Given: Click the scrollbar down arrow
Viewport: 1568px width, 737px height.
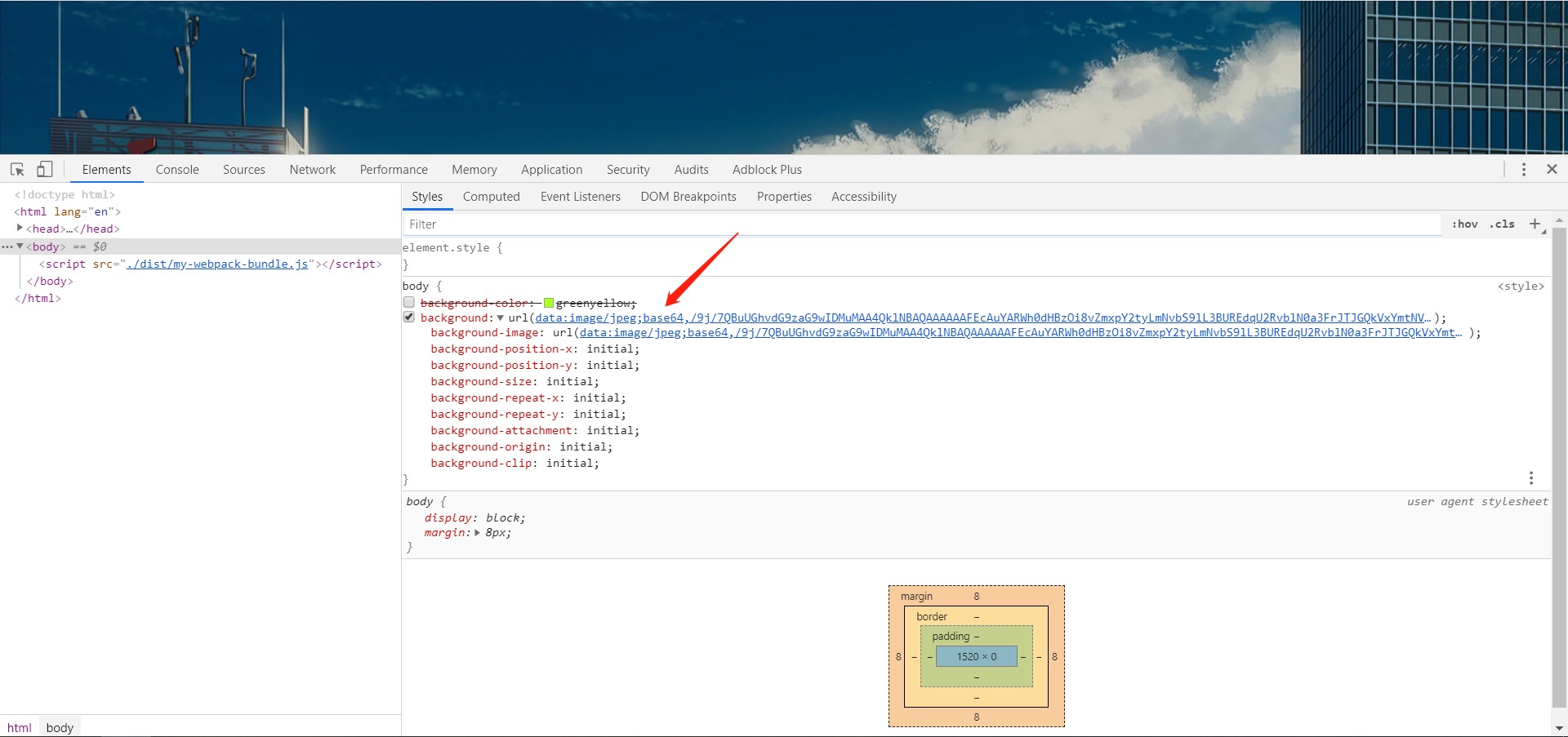Looking at the screenshot, I should (1559, 728).
